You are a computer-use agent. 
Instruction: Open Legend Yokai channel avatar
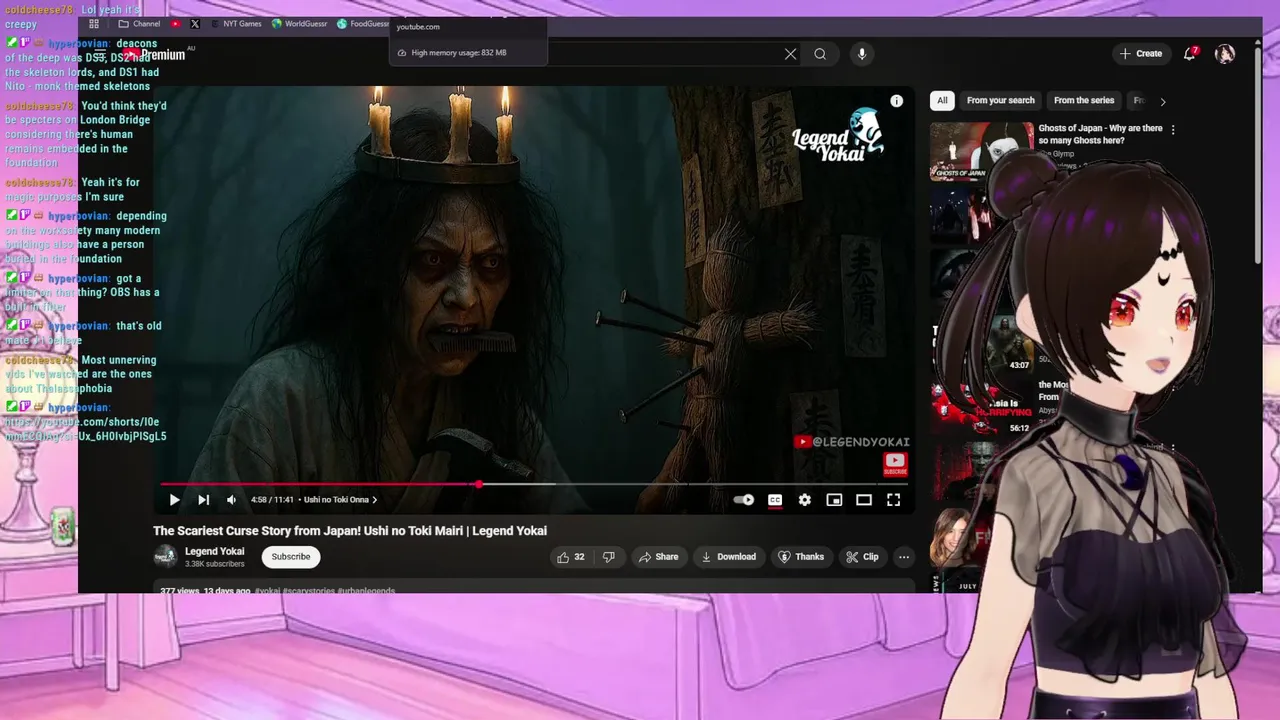coord(165,557)
